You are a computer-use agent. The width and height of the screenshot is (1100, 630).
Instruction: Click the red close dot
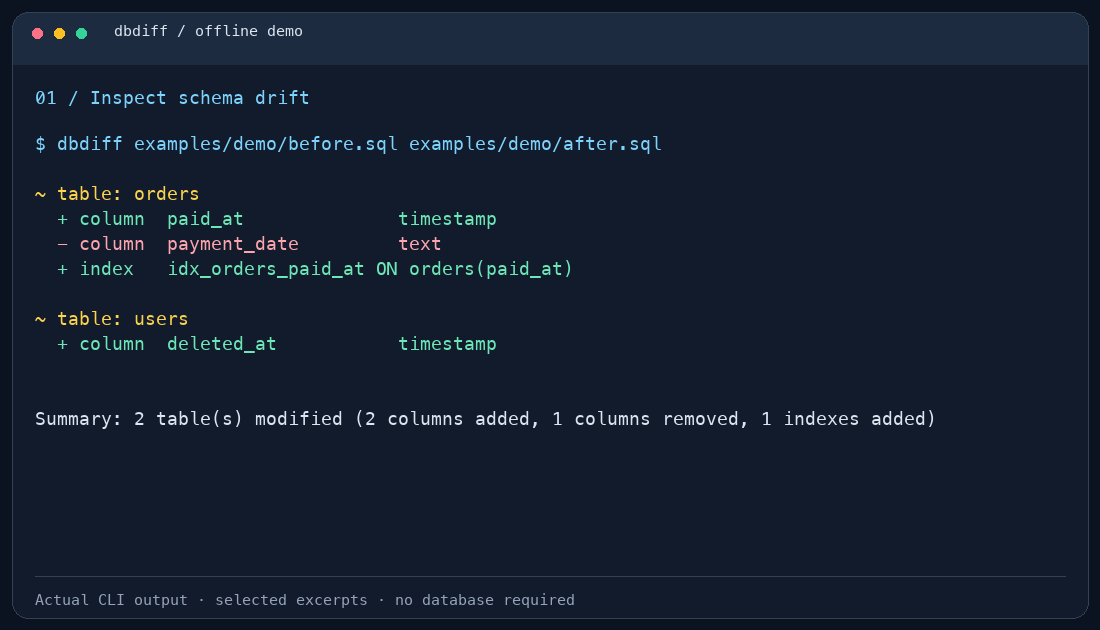(x=38, y=33)
